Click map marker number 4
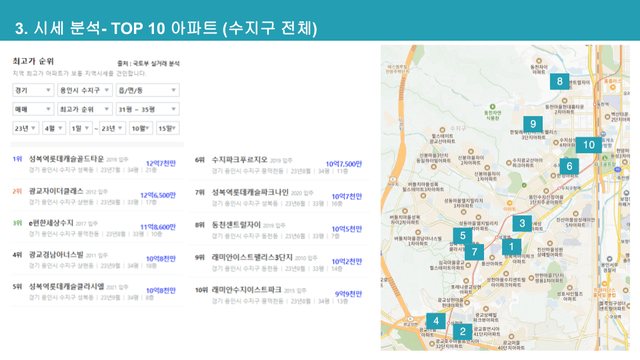The height and width of the screenshot is (360, 640). [x=436, y=321]
